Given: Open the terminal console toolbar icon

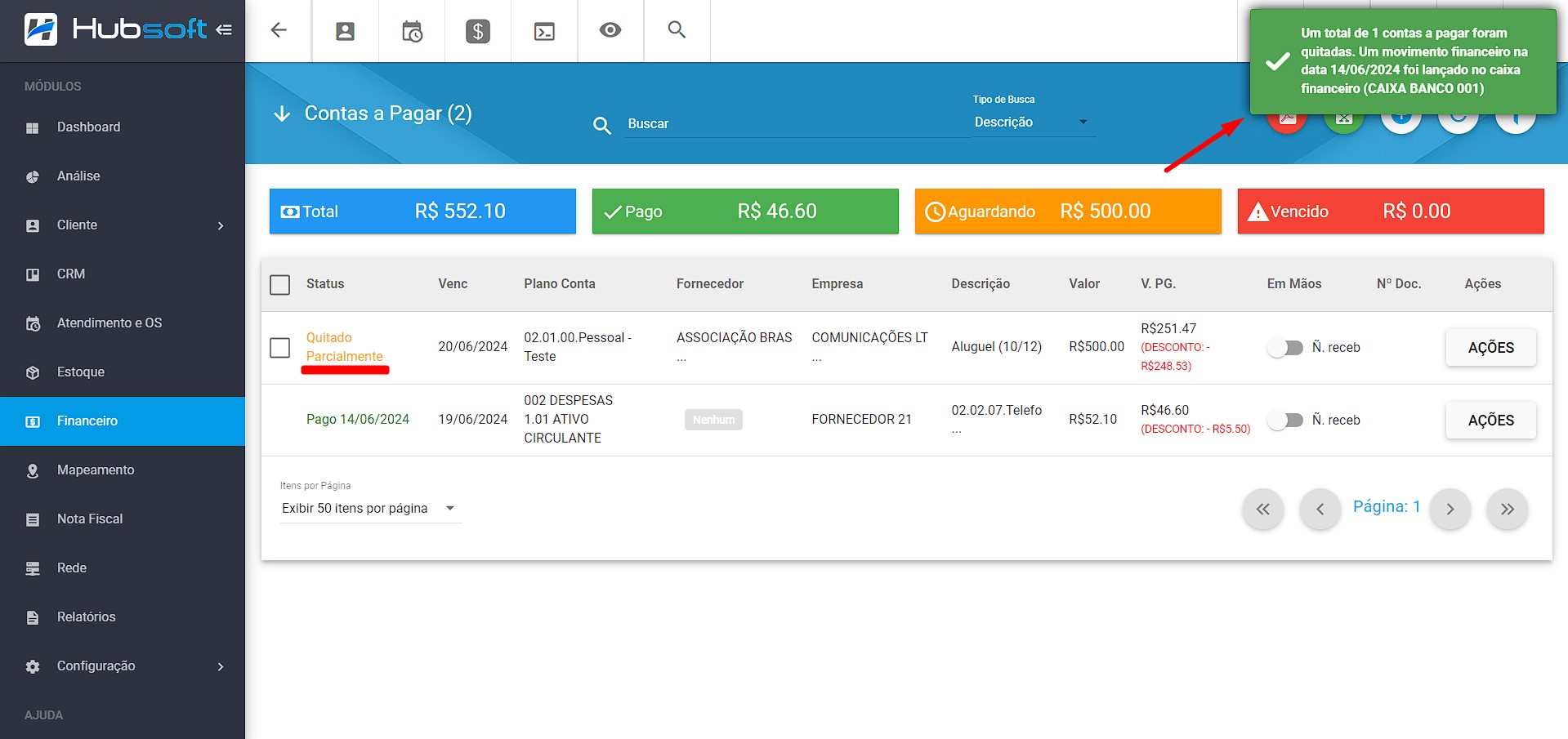Looking at the screenshot, I should [544, 31].
